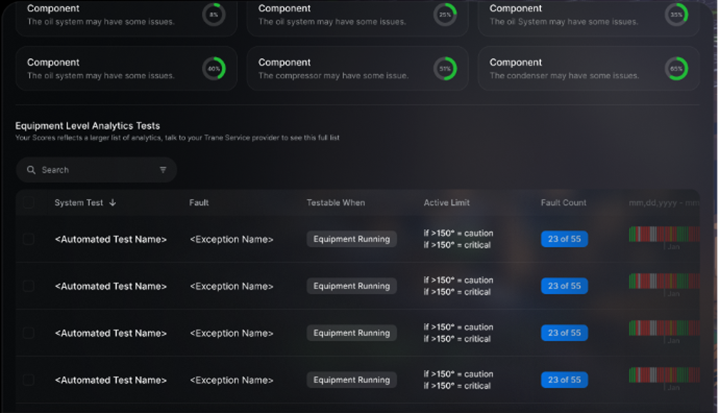Click the compressor 51% progress ring
The height and width of the screenshot is (413, 719).
tap(445, 69)
